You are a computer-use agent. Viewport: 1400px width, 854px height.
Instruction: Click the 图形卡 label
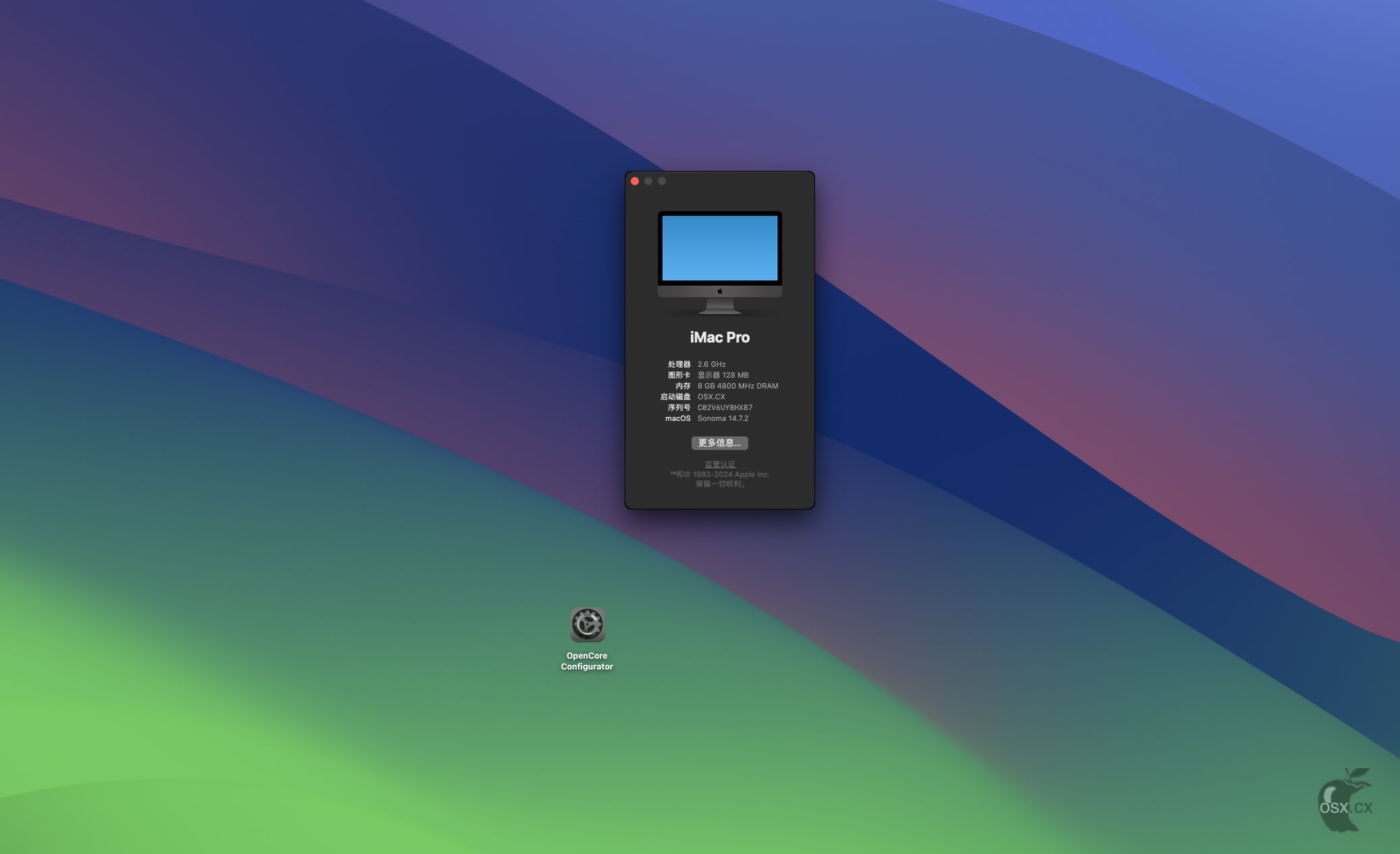tap(679, 375)
